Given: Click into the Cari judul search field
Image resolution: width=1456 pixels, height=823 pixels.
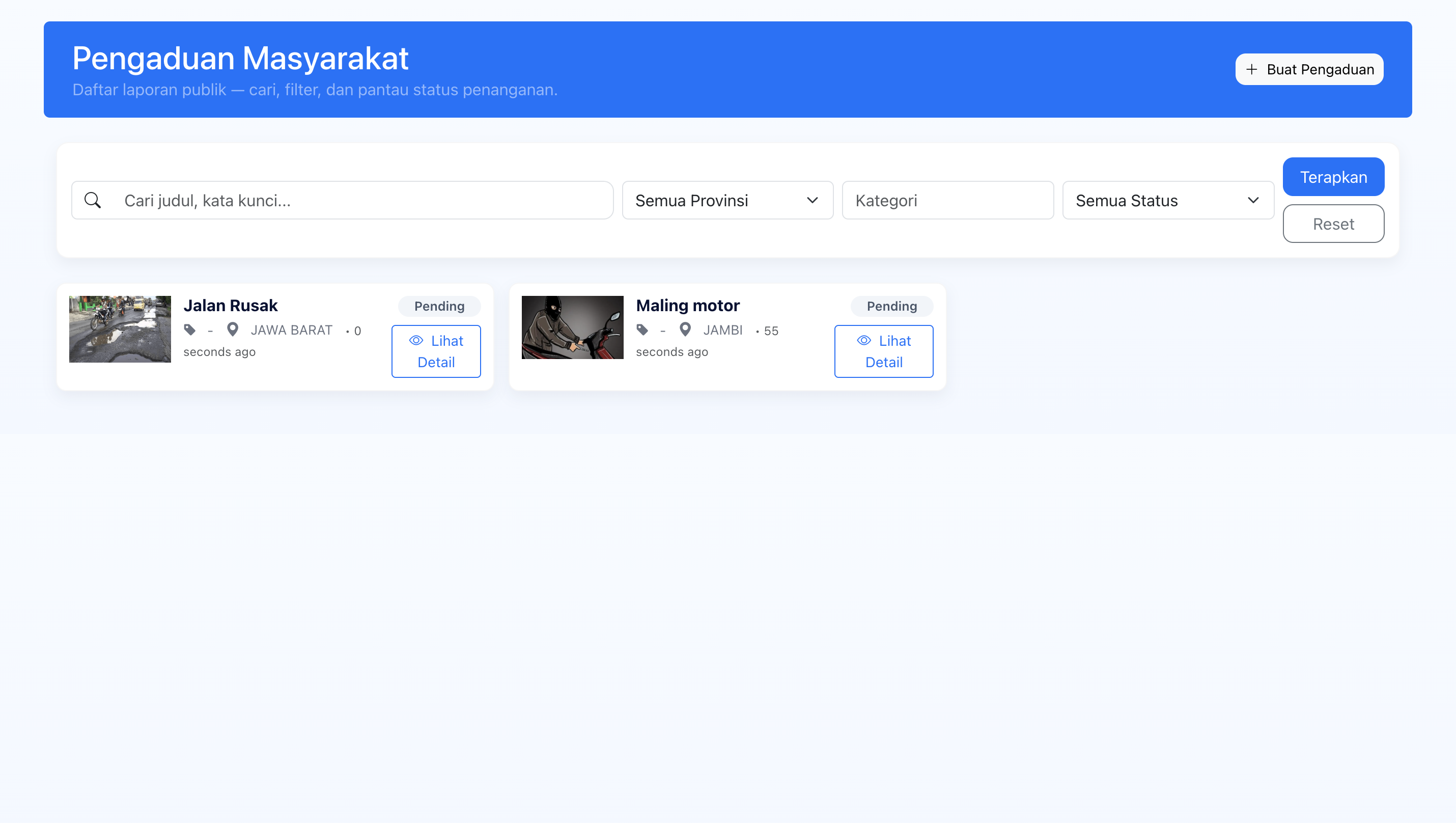Looking at the screenshot, I should coord(362,200).
